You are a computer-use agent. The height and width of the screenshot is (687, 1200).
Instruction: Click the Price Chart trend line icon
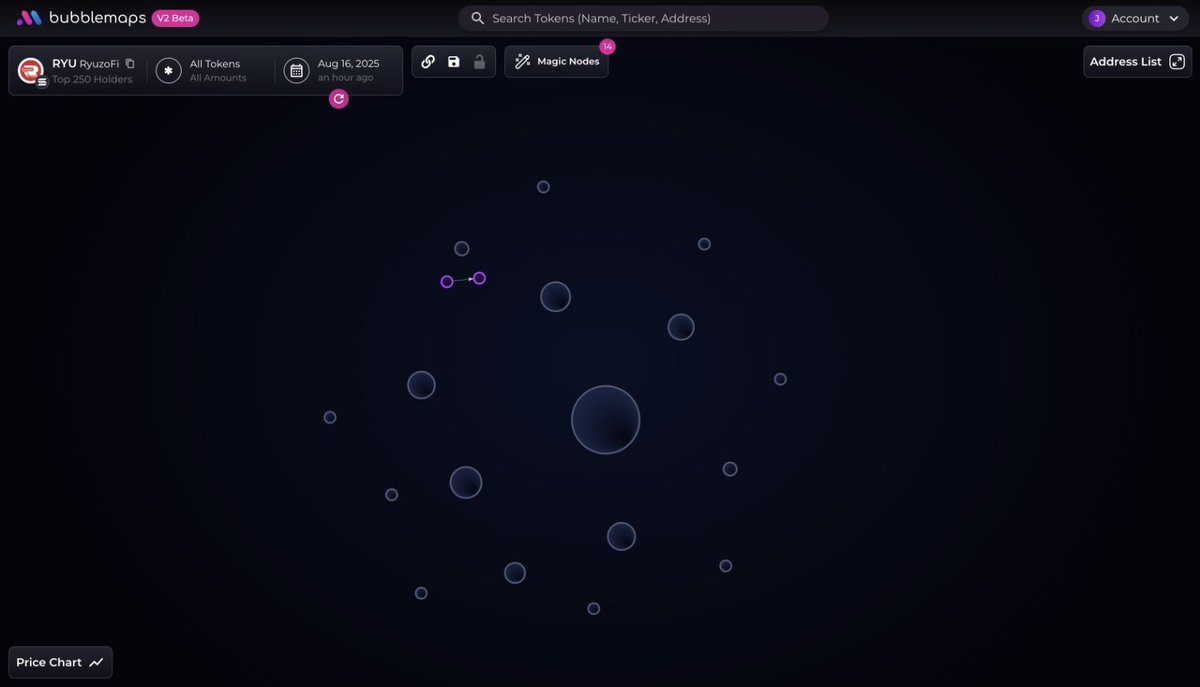click(96, 662)
